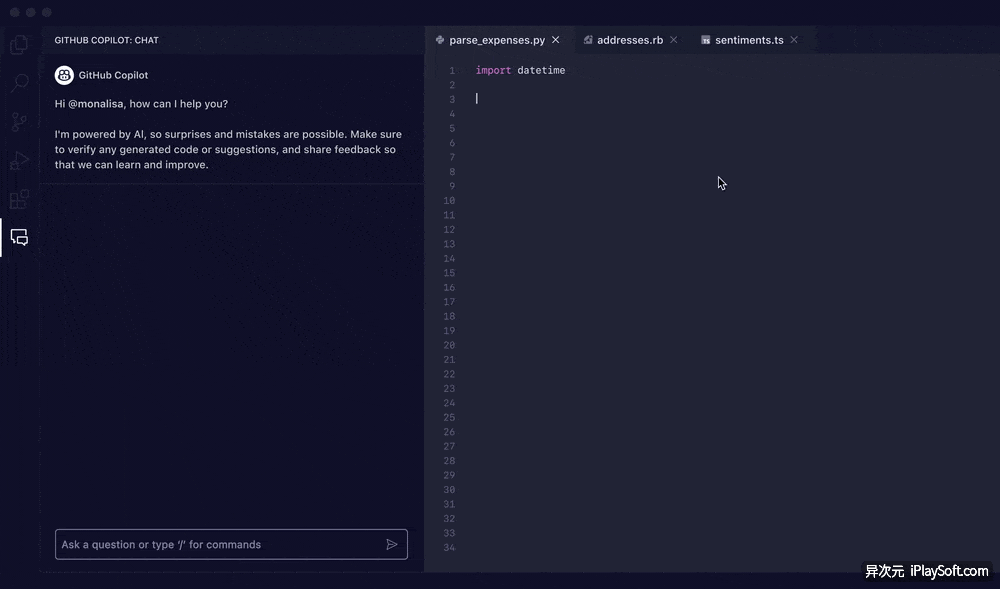
Task: Open the Run and Debug icon
Action: pyautogui.click(x=19, y=160)
